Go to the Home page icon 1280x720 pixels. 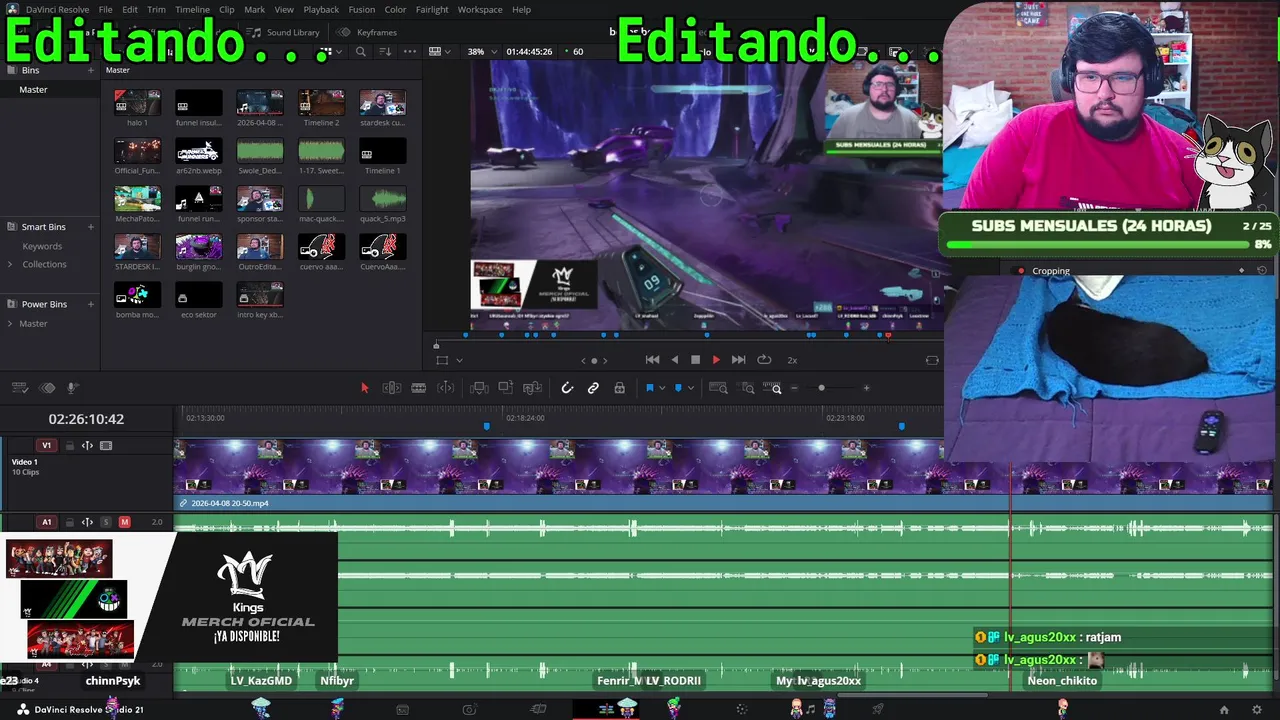point(1224,710)
